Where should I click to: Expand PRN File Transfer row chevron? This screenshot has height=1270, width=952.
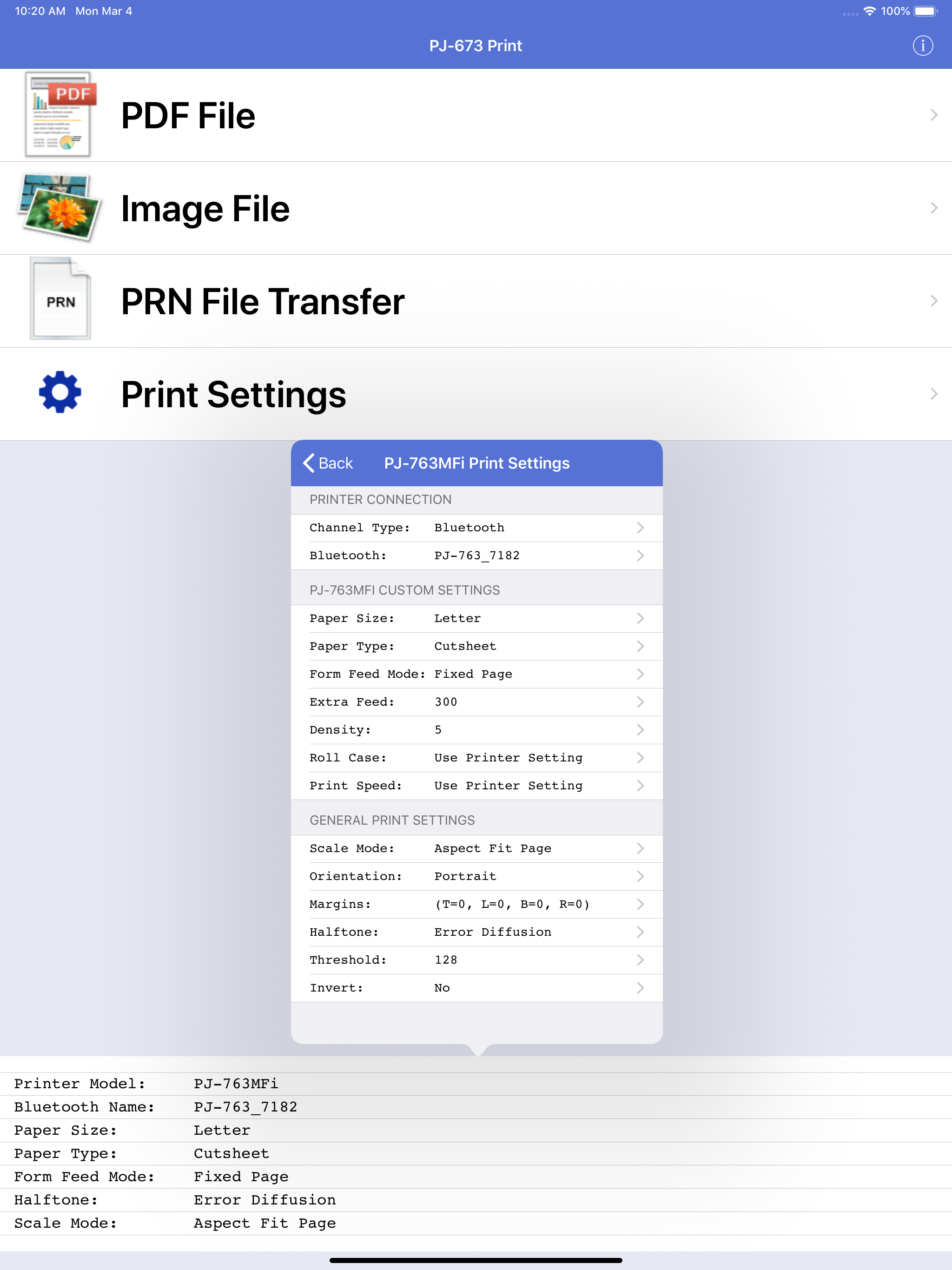pos(934,301)
